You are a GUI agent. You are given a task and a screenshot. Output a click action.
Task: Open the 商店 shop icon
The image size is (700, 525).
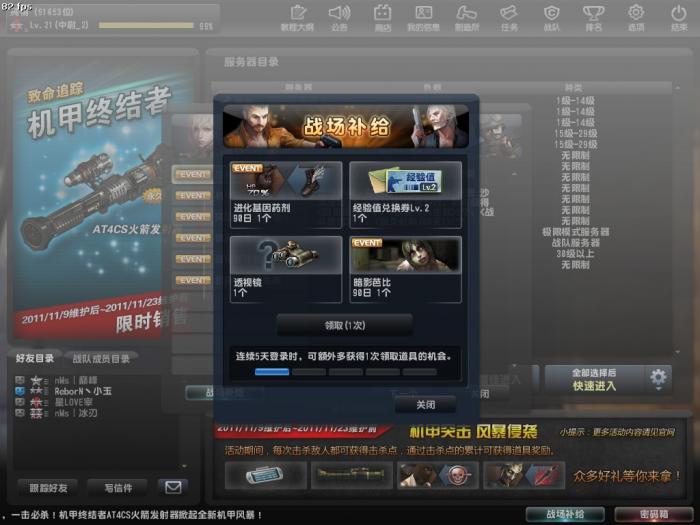pos(382,18)
